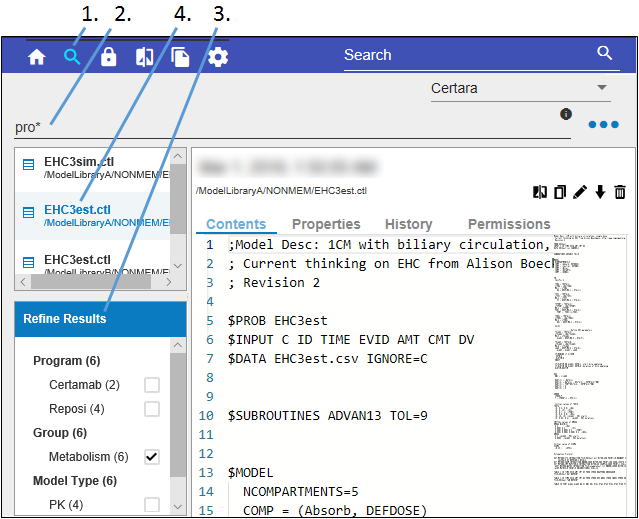Image resolution: width=639 pixels, height=519 pixels.
Task: Switch to the Properties tab
Action: [326, 224]
